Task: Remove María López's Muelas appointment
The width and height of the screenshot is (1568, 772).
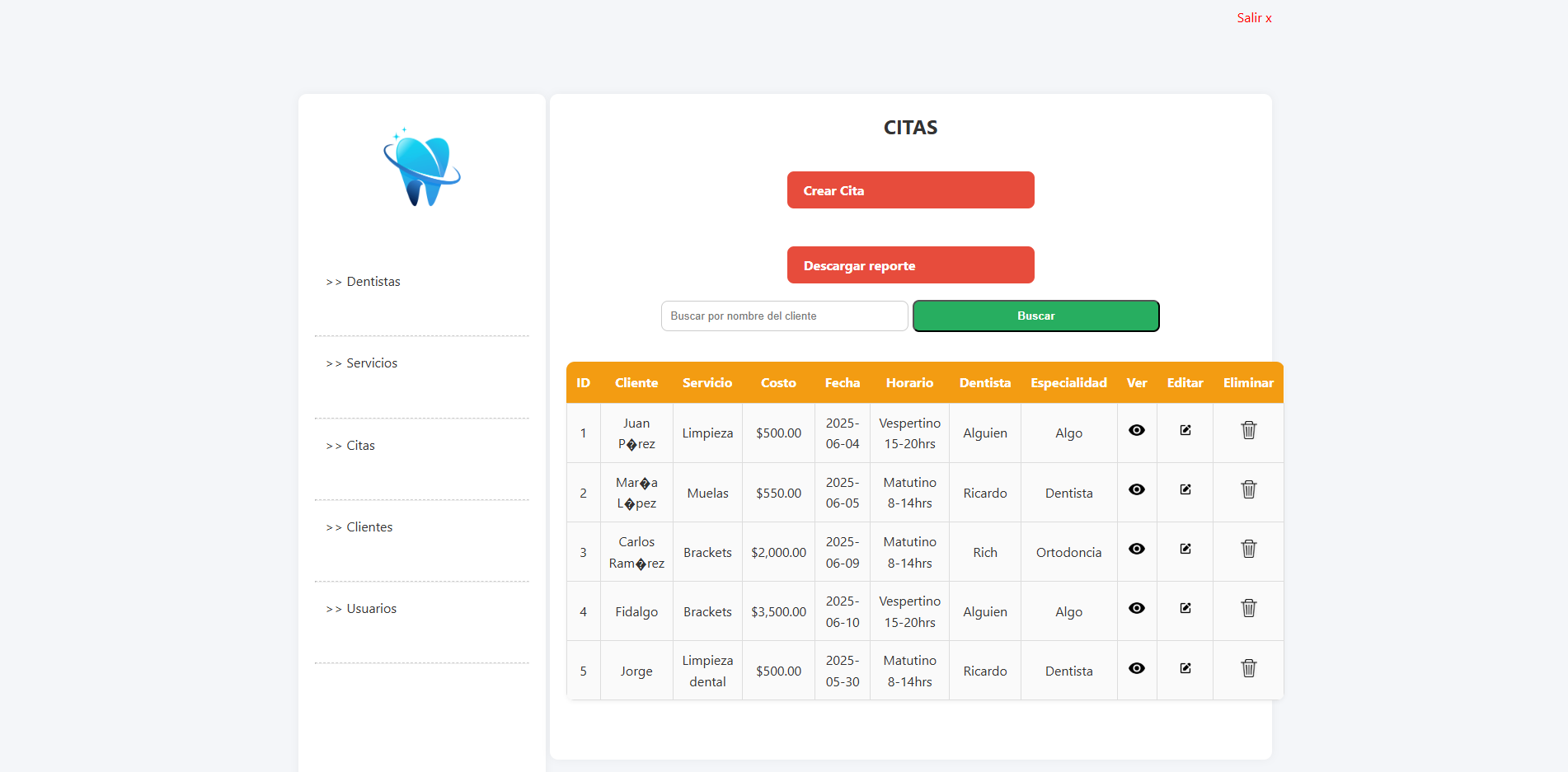Action: tap(1248, 489)
